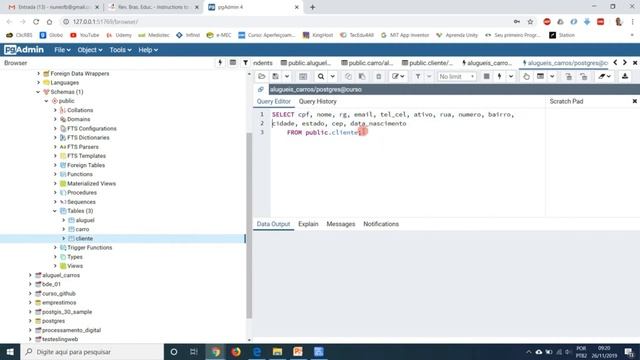Expand the aluguel table node
Image resolution: width=640 pixels, height=360 pixels.
click(x=64, y=220)
